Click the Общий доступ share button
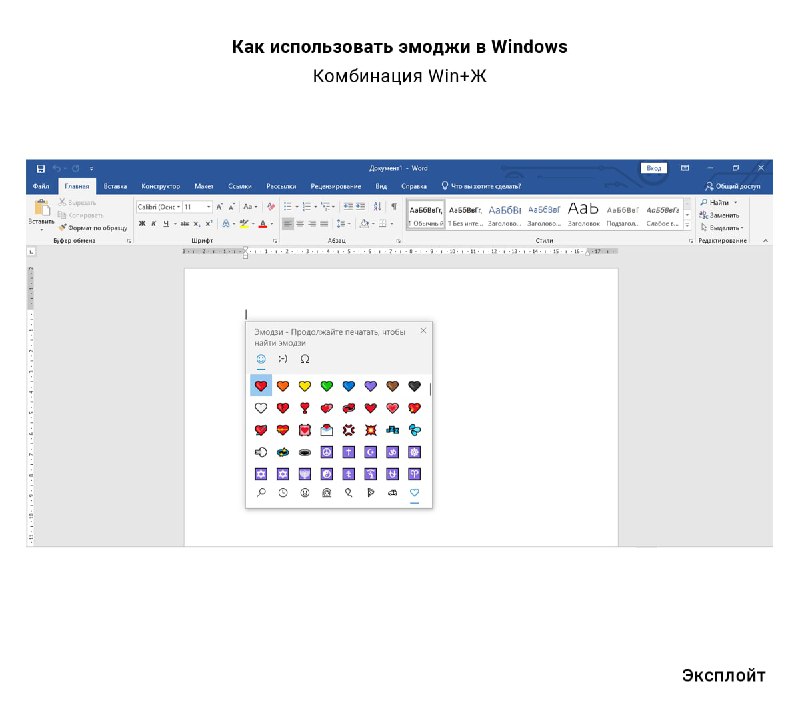This screenshot has height=709, width=800. click(733, 186)
